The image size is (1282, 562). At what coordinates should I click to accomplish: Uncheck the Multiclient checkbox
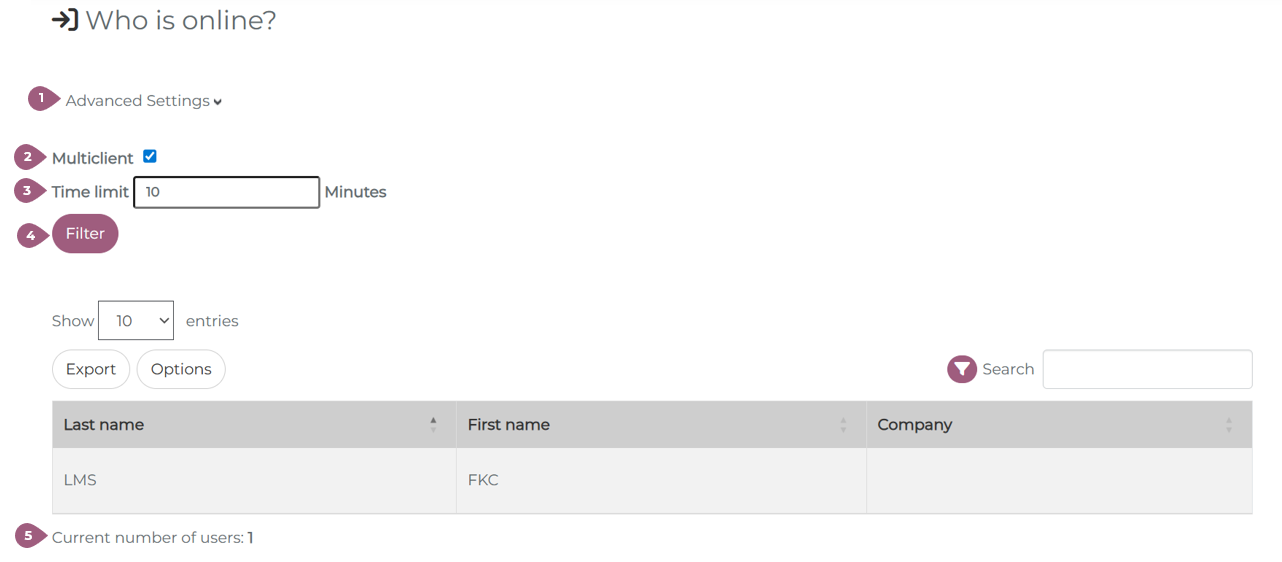150,156
